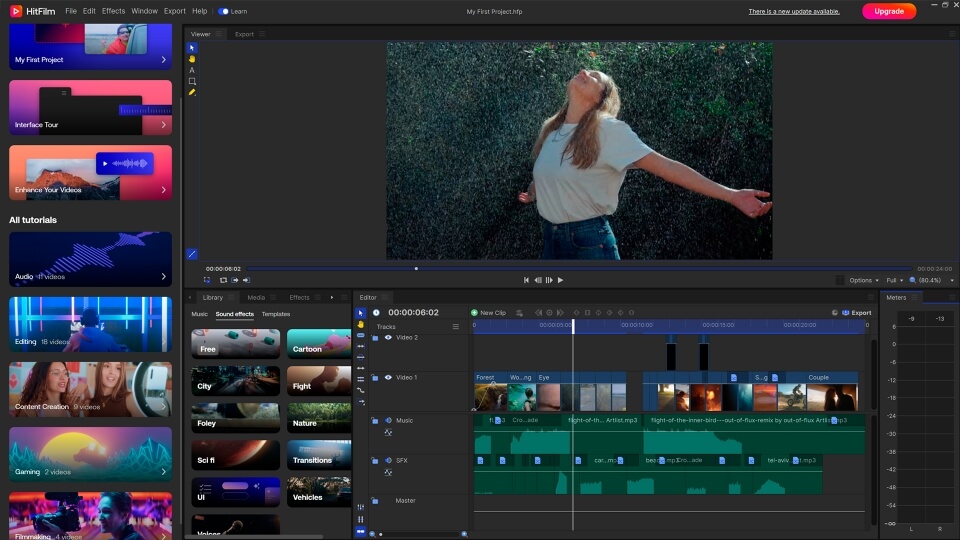Open the Full quality dropdown
Image resolution: width=960 pixels, height=540 pixels.
[894, 280]
